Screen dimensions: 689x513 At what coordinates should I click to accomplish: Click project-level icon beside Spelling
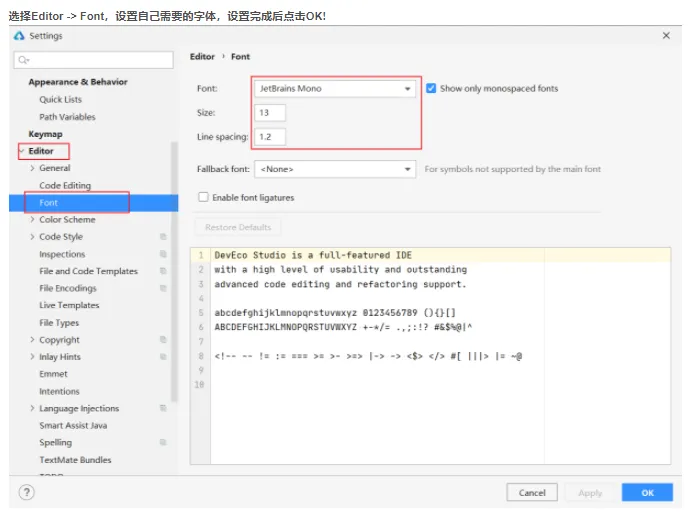click(x=163, y=442)
